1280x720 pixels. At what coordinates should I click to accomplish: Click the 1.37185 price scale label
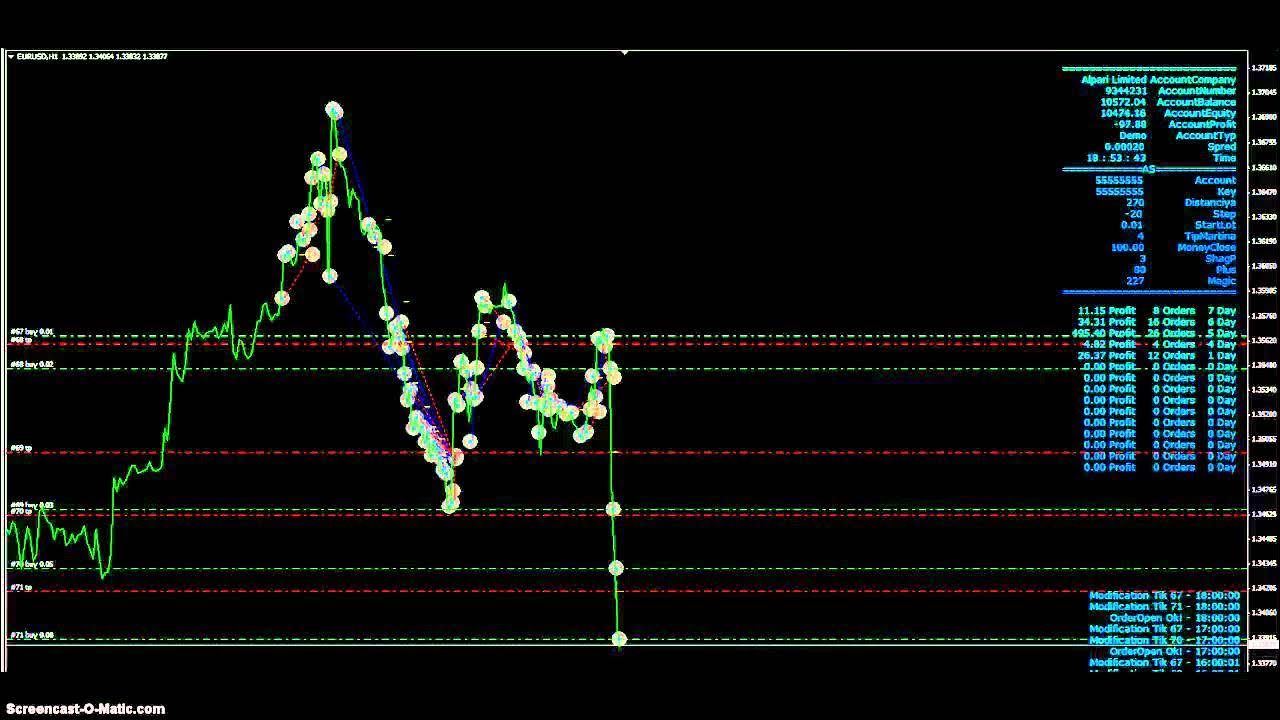tap(1265, 68)
